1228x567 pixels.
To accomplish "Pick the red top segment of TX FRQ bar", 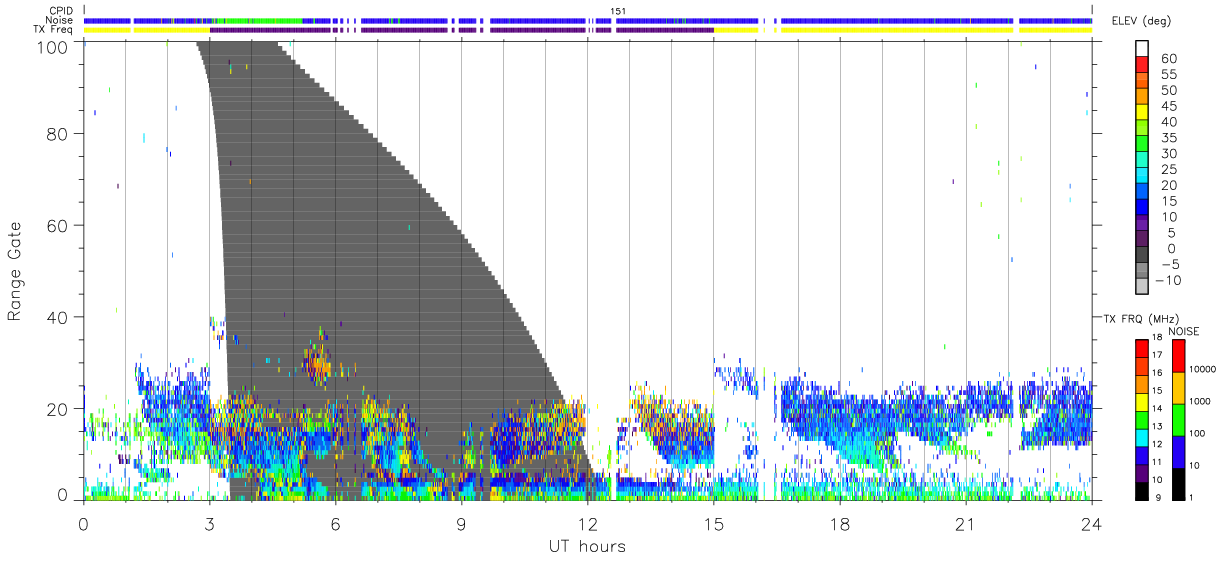I will (x=1141, y=349).
